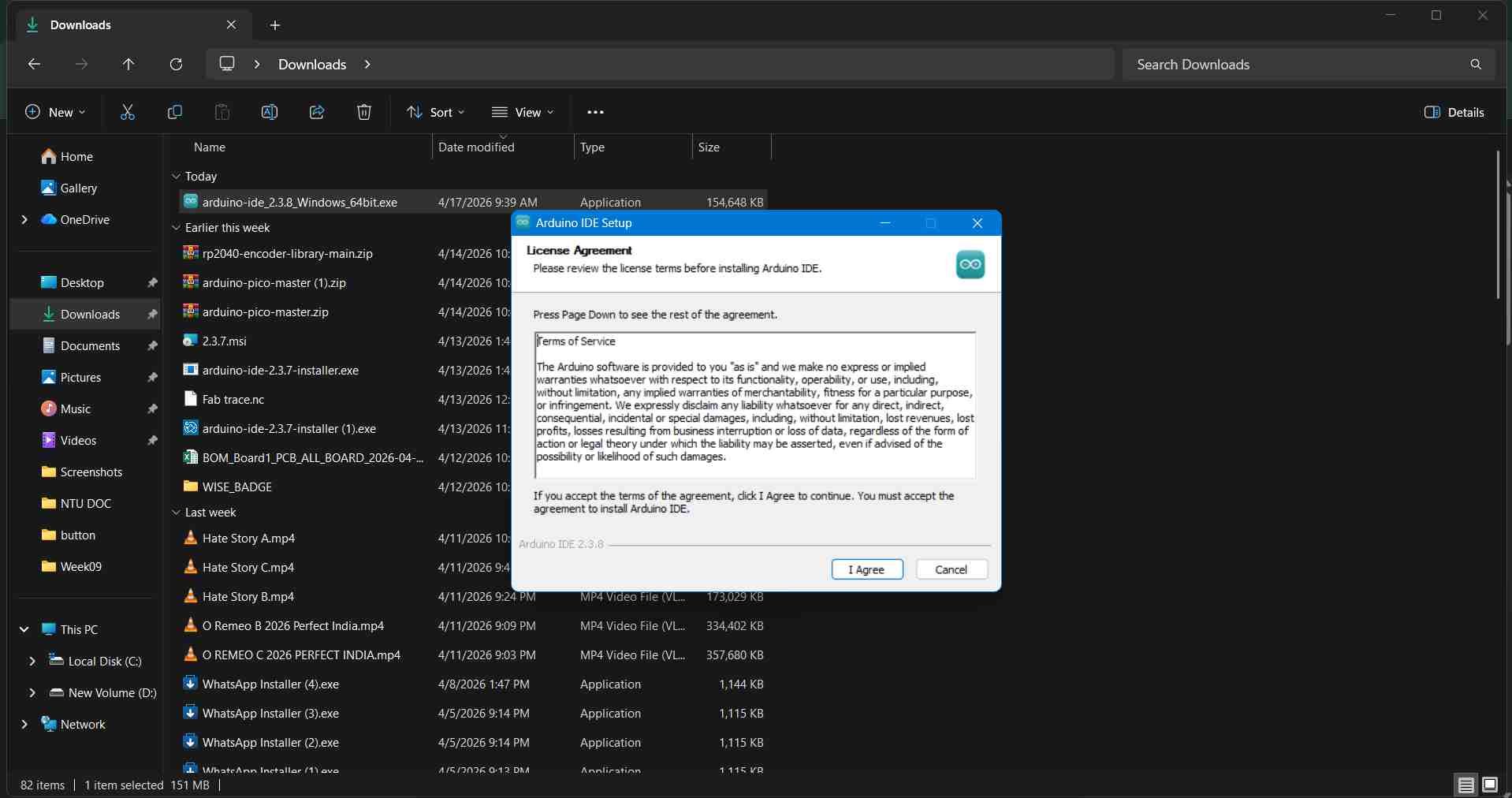Select the WISE_BADGE folder icon
Image resolution: width=1512 pixels, height=798 pixels.
coord(190,486)
